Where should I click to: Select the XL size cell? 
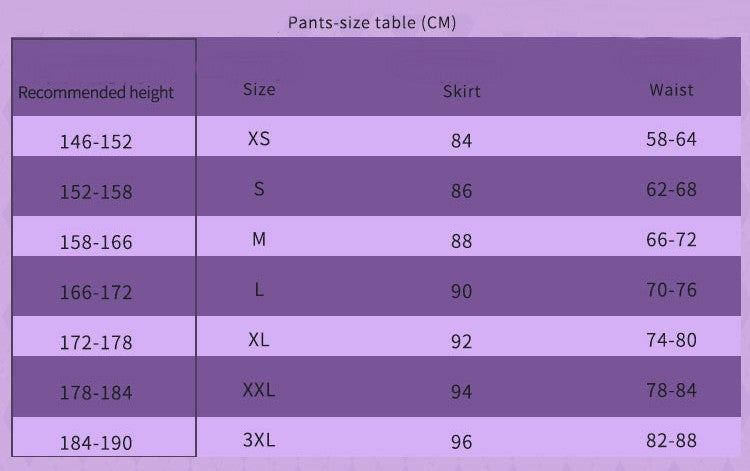click(x=258, y=340)
